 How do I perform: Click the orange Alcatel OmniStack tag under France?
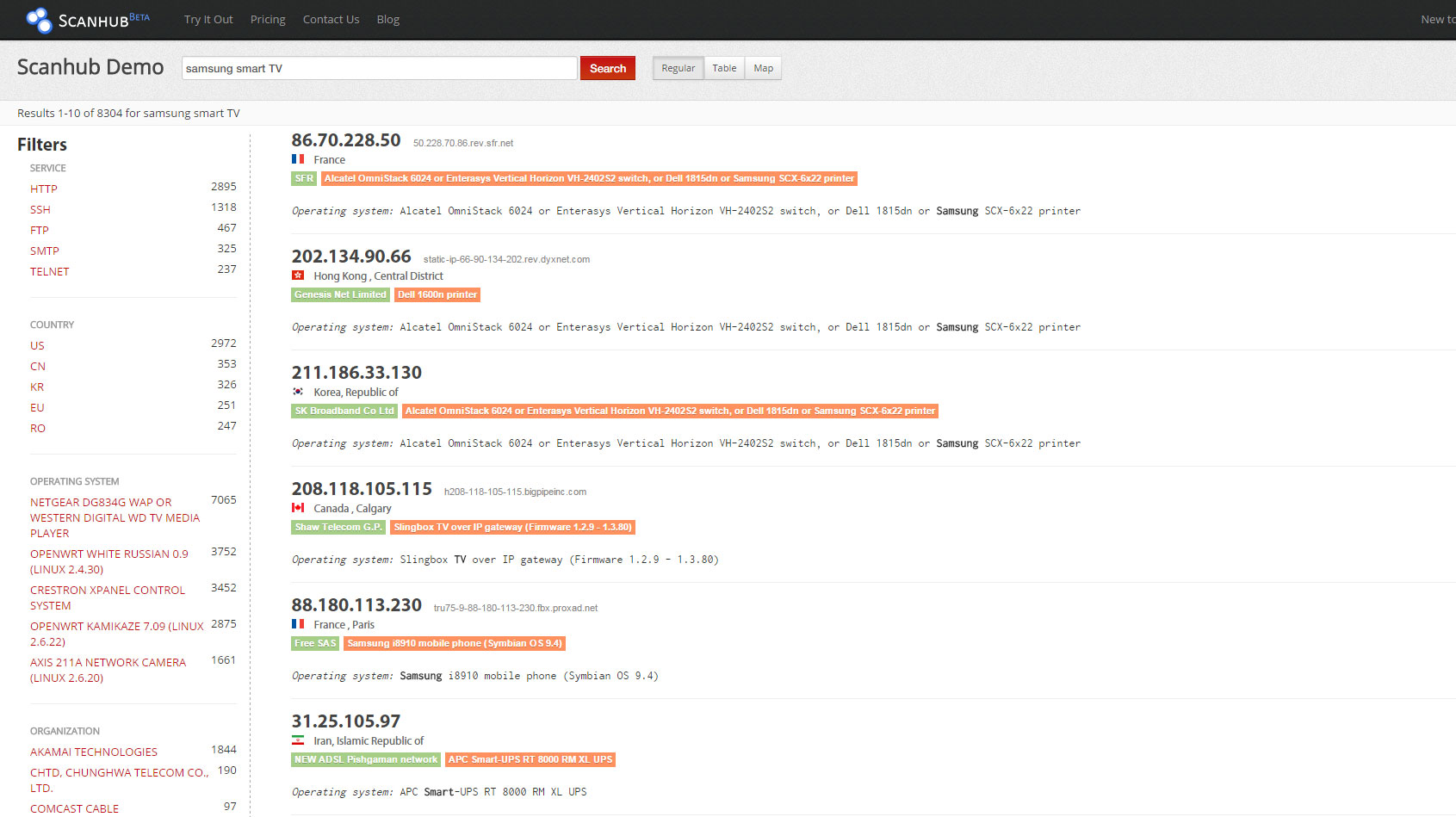pyautogui.click(x=590, y=178)
